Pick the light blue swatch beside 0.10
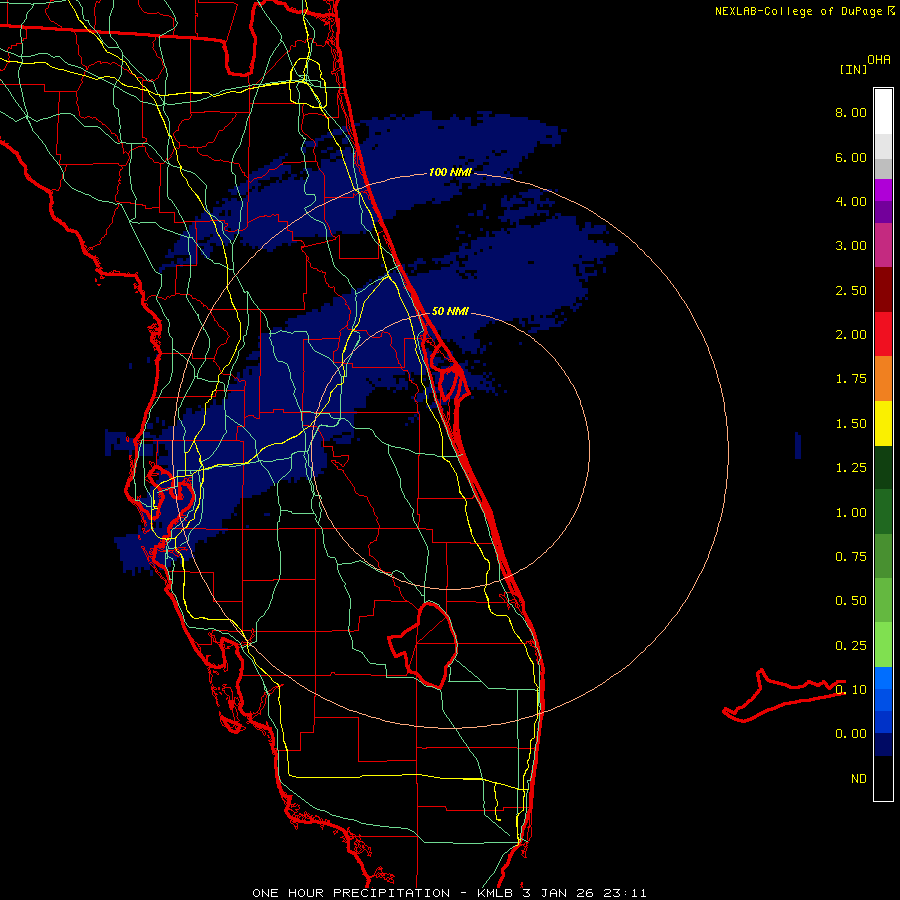 pyautogui.click(x=883, y=678)
